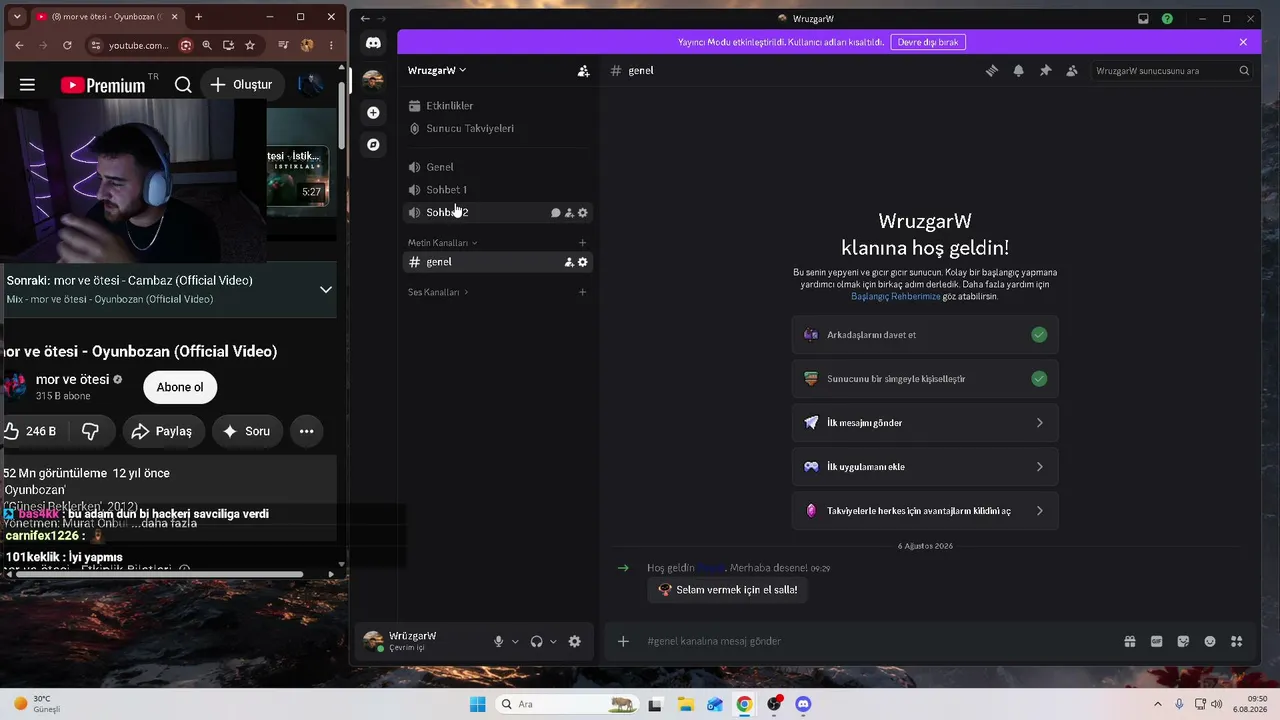Image resolution: width=1280 pixels, height=720 pixels.
Task: Click the Paylaş share button
Action: pos(164,431)
